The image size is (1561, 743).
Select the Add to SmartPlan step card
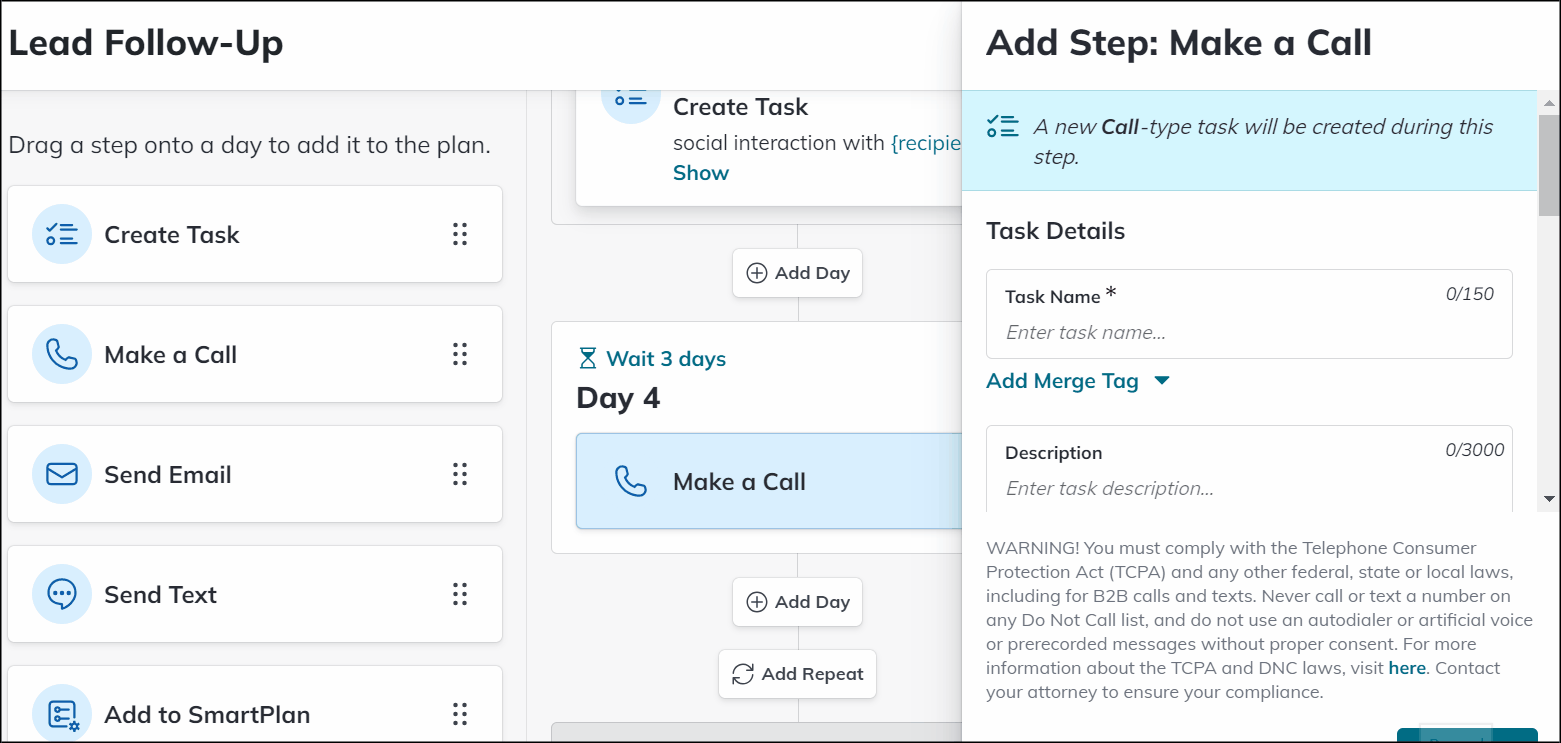pos(255,704)
